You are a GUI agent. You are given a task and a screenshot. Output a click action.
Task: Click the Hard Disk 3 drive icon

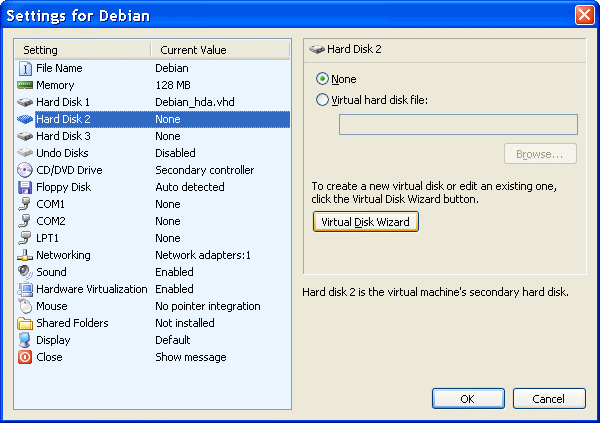[25, 136]
